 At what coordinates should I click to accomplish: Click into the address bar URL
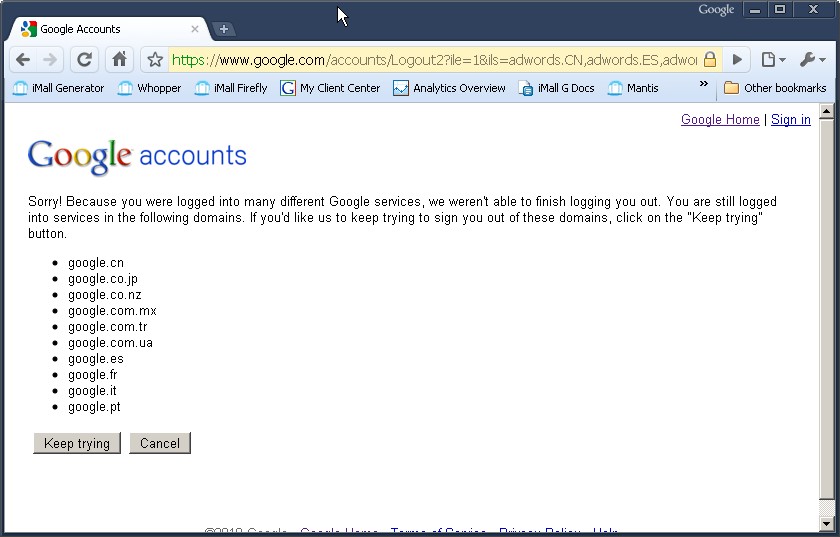[x=434, y=59]
